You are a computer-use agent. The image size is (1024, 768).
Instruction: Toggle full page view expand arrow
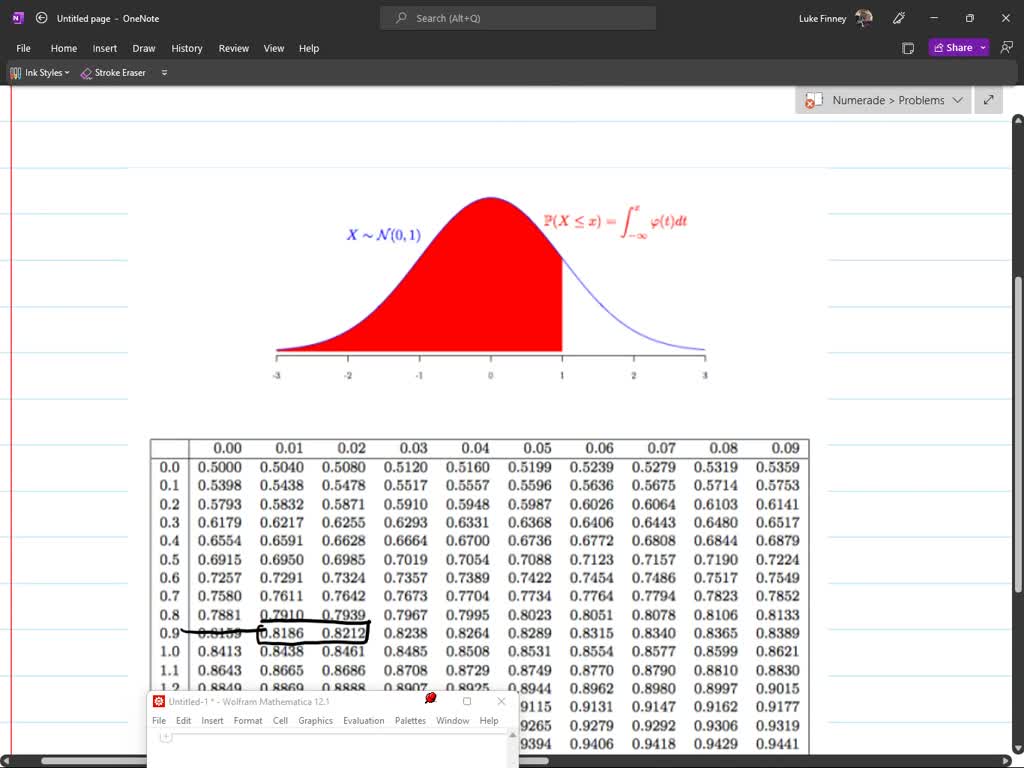(x=989, y=100)
